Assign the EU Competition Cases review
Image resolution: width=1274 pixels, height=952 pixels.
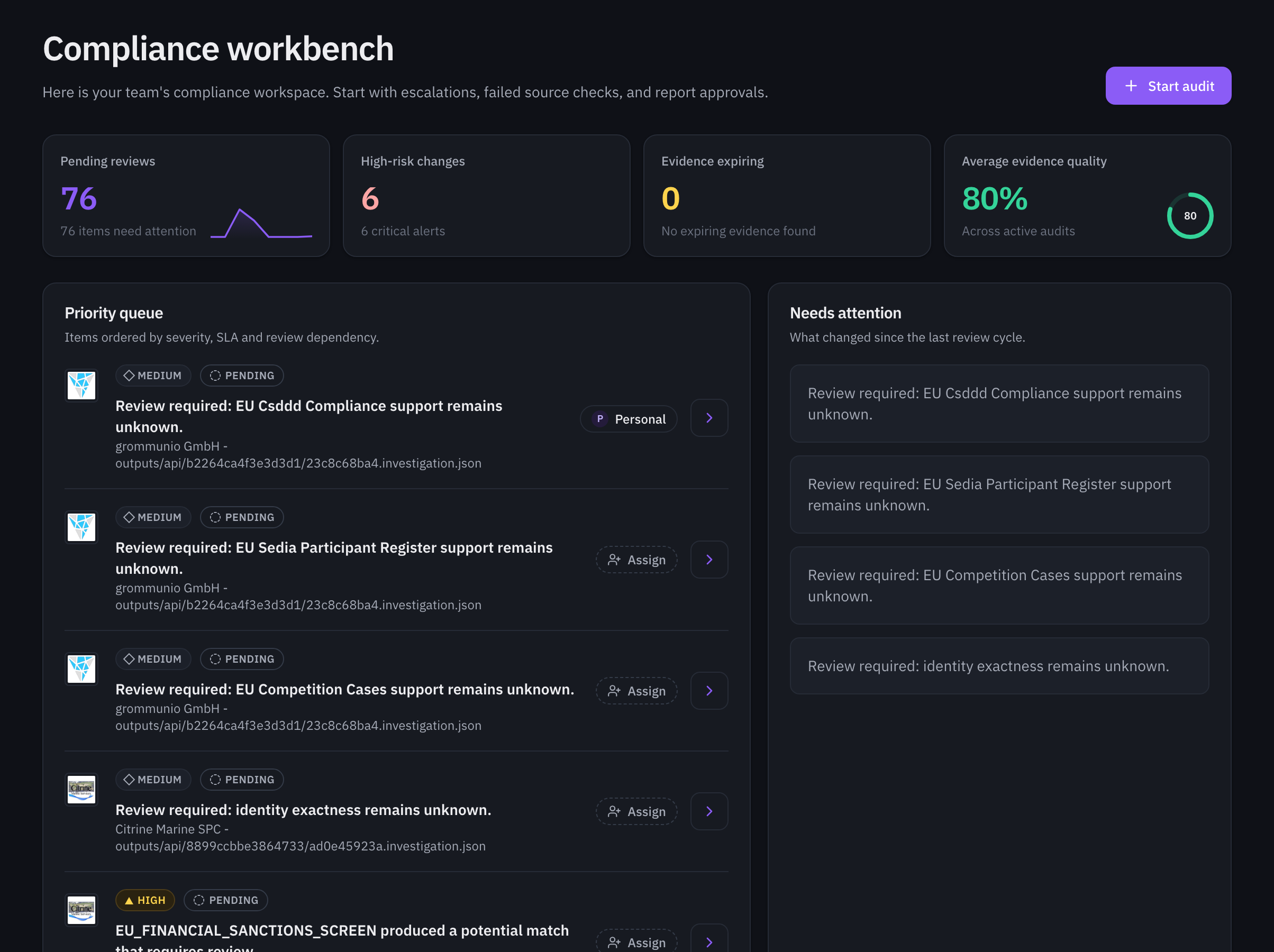[x=636, y=691]
